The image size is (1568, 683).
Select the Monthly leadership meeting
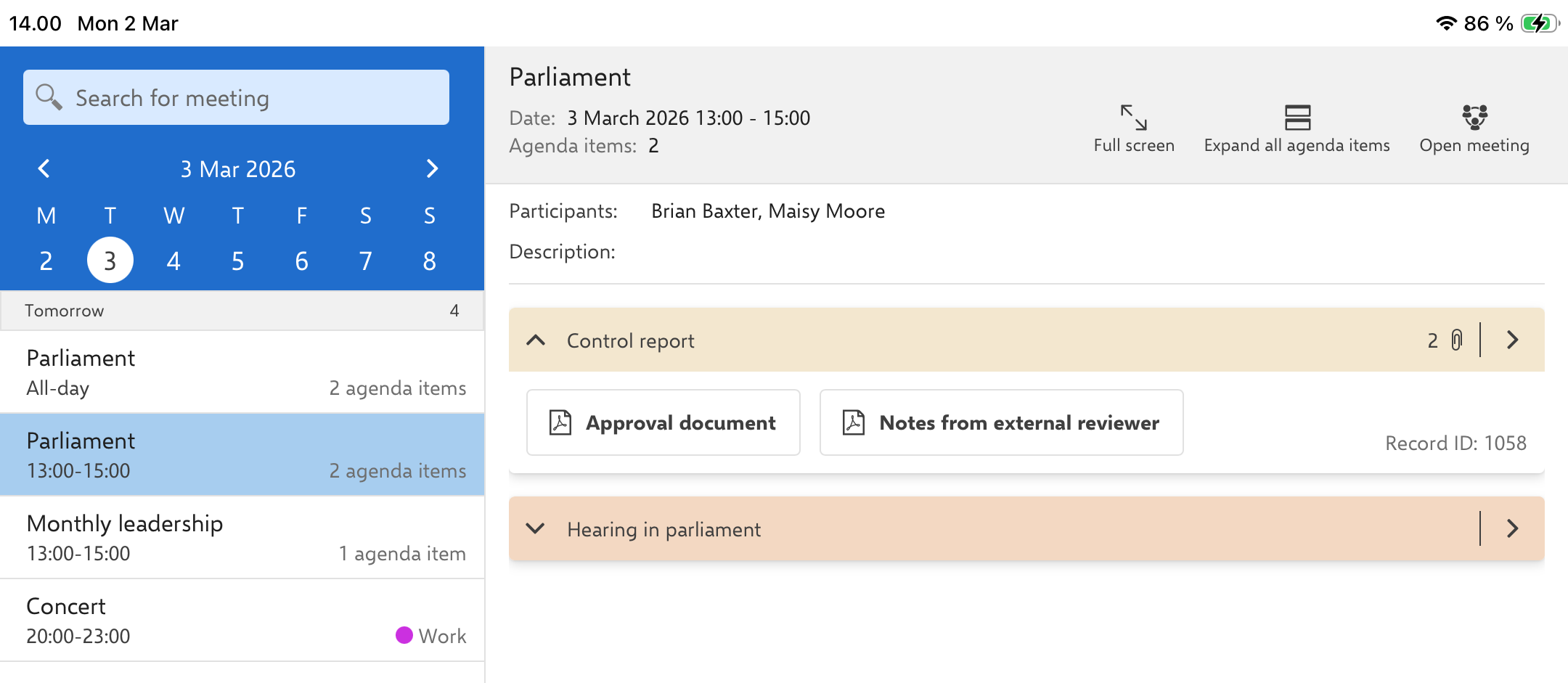(242, 538)
